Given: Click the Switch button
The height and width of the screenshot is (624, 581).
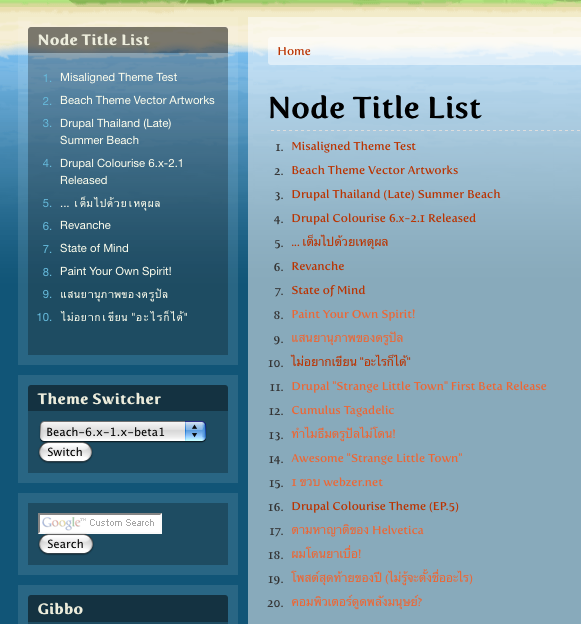Looking at the screenshot, I should coord(65,452).
